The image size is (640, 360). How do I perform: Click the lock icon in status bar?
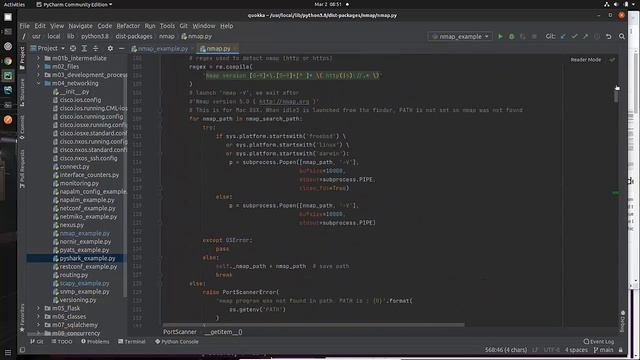coord(621,350)
